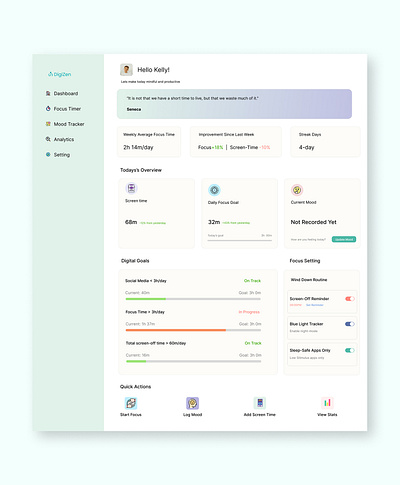Click the "Improvement Since Last Week" heading
Viewport: 400px width, 485px height.
(226, 135)
